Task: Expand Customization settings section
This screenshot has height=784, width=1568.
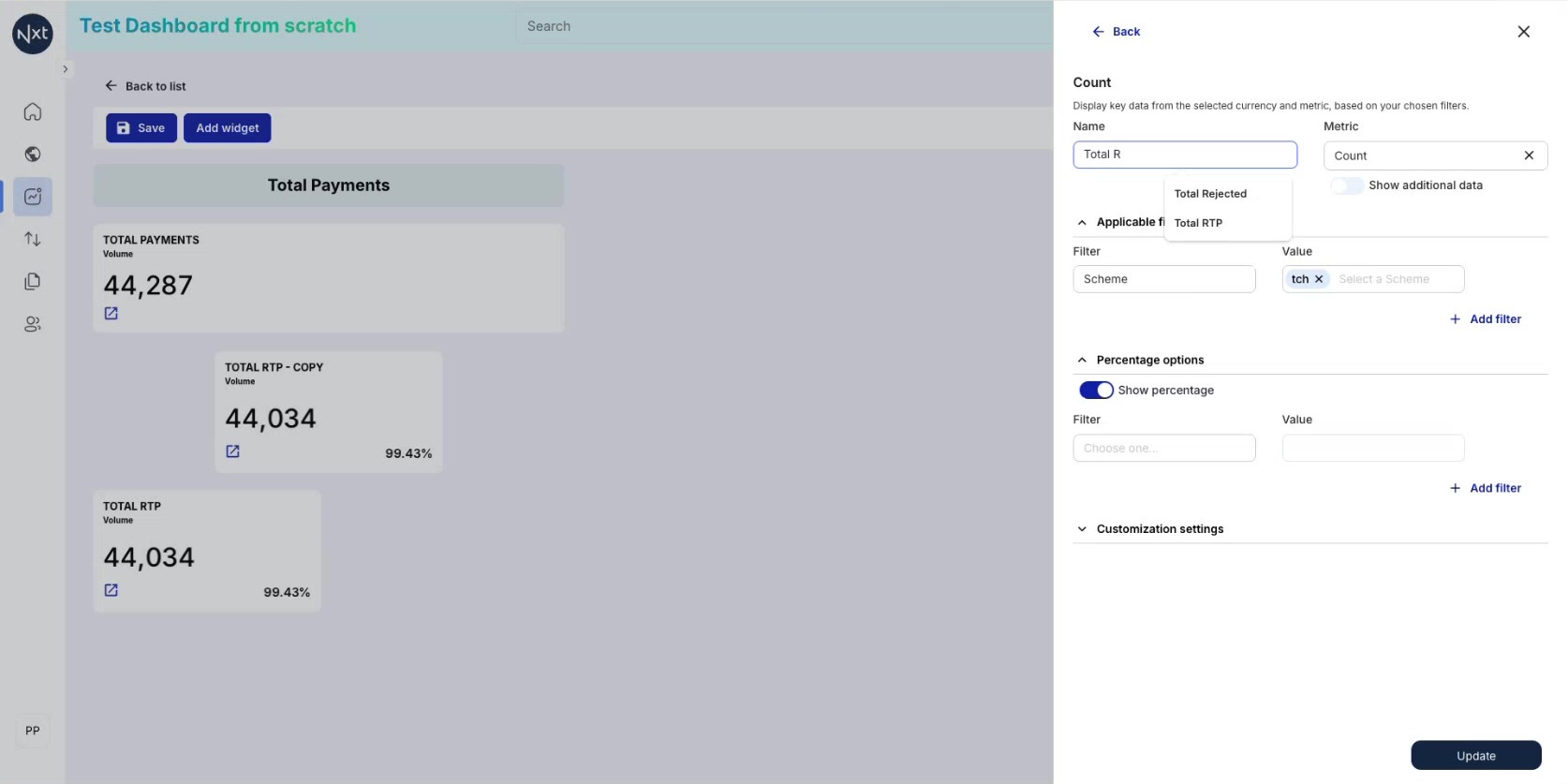Action: (x=1082, y=529)
